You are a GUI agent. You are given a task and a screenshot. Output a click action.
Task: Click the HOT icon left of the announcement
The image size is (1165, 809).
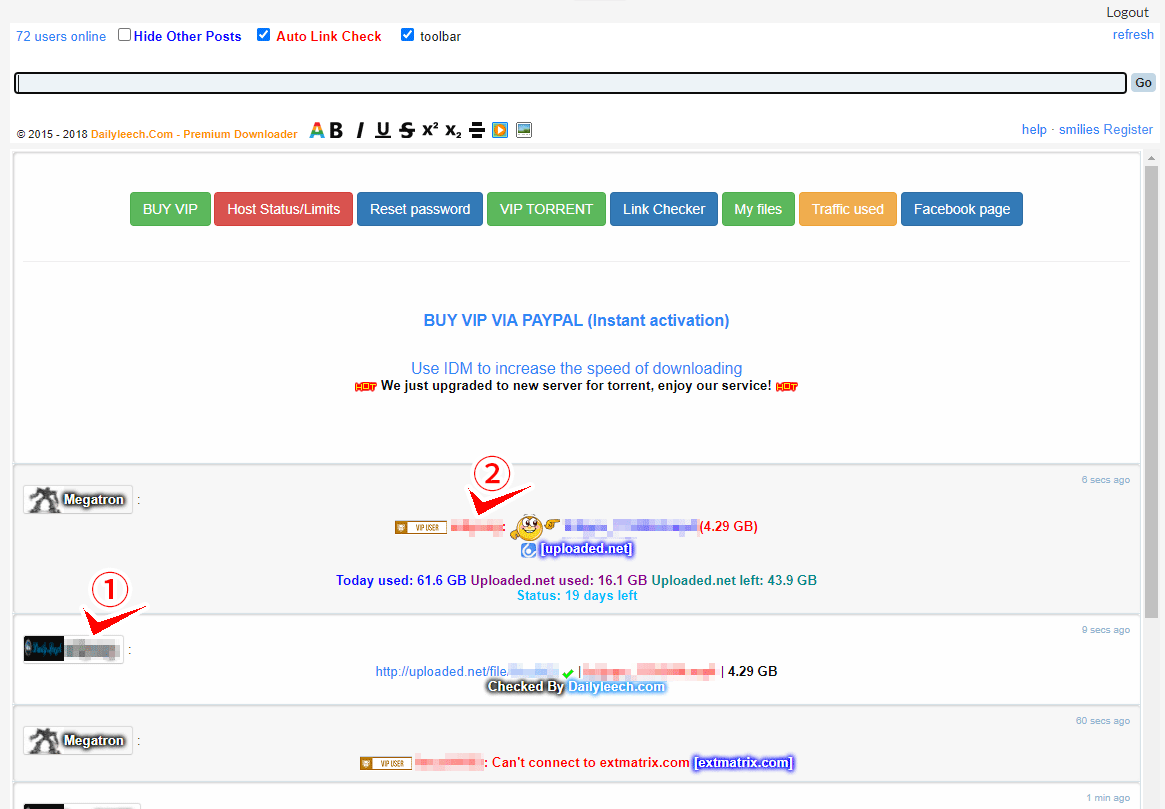366,386
